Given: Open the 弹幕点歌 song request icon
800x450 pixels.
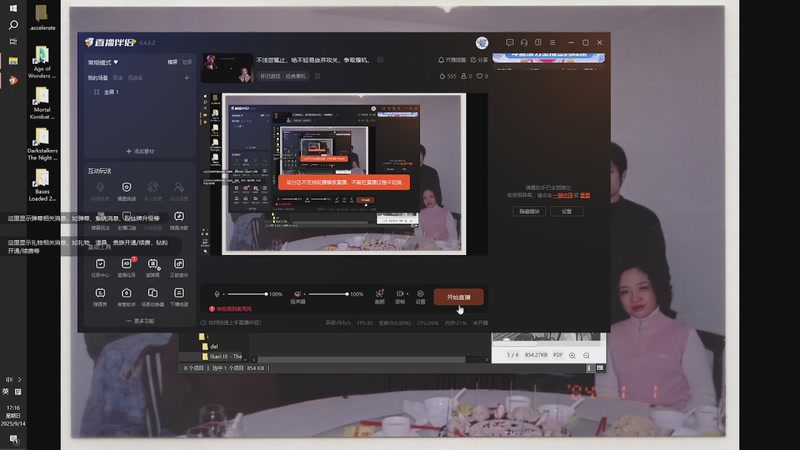Looking at the screenshot, I should point(179,216).
